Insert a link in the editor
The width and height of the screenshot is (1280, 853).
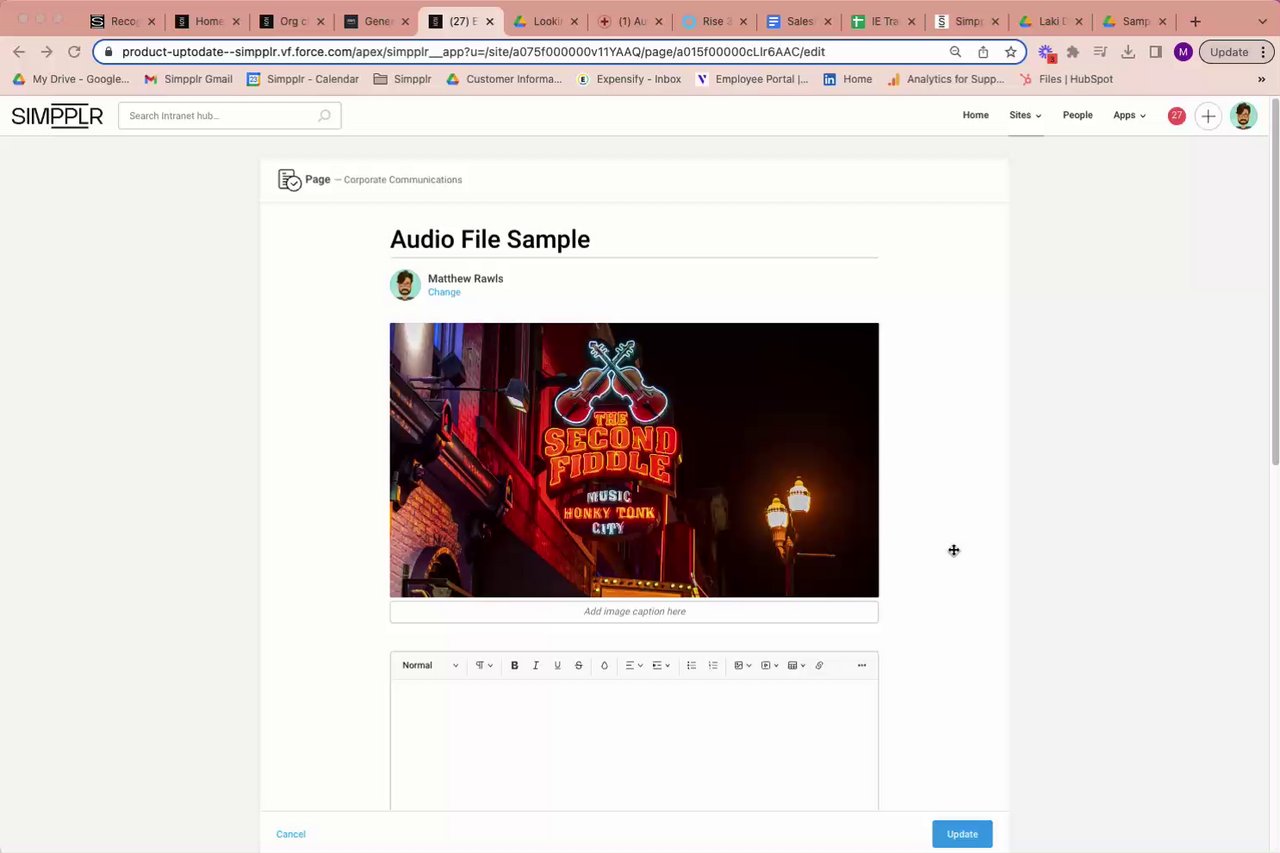tap(819, 665)
